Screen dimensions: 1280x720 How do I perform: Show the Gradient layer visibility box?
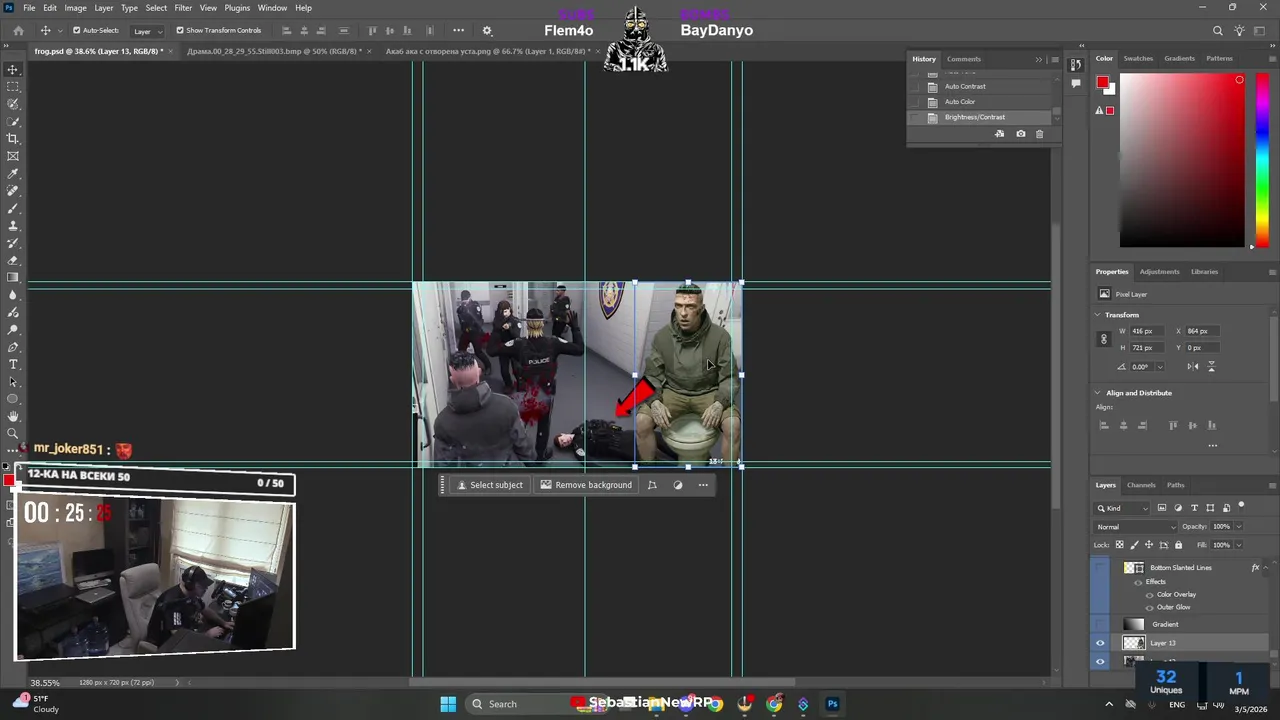pyautogui.click(x=1101, y=624)
